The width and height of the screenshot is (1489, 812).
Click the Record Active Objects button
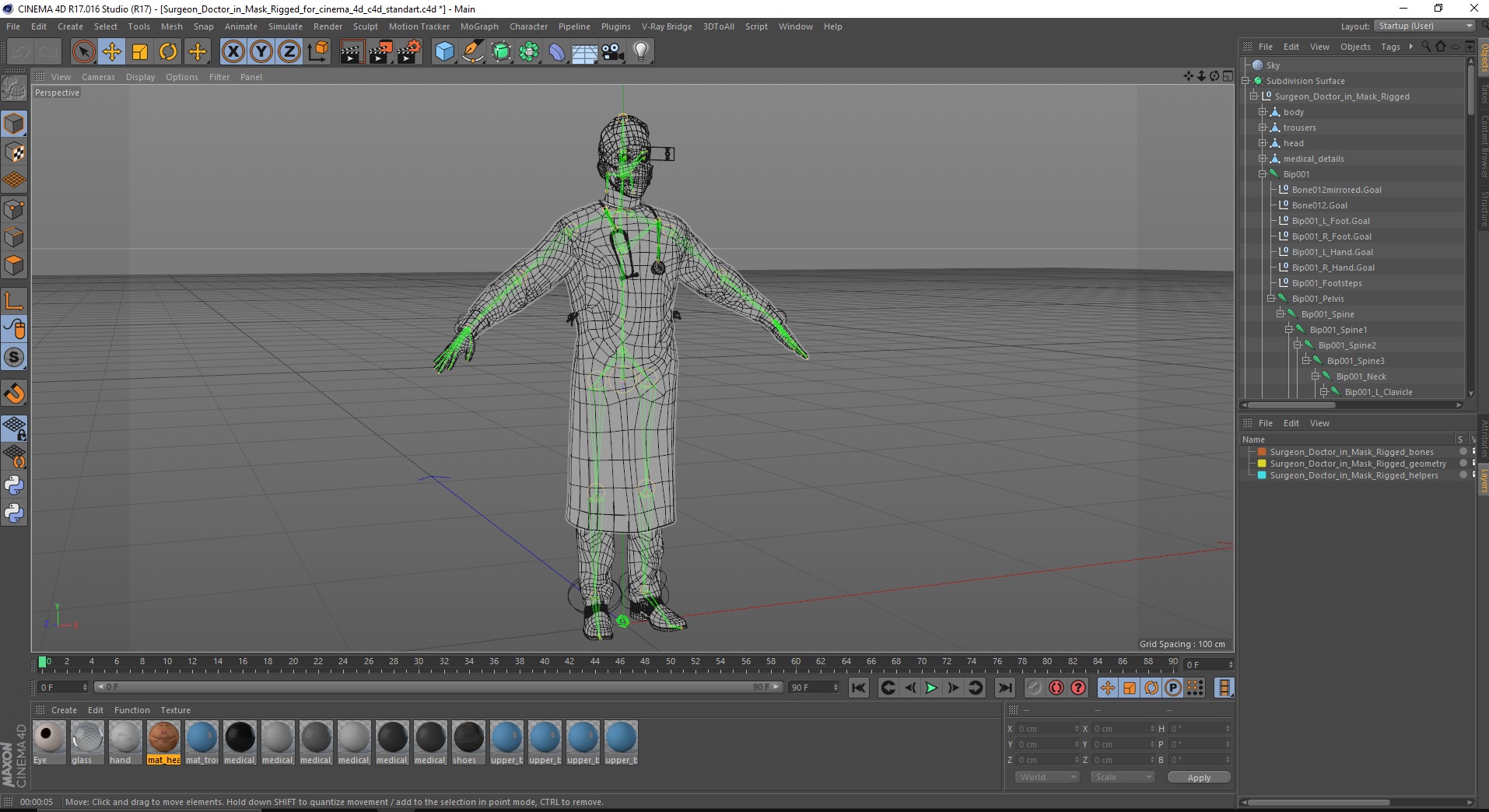(1034, 688)
